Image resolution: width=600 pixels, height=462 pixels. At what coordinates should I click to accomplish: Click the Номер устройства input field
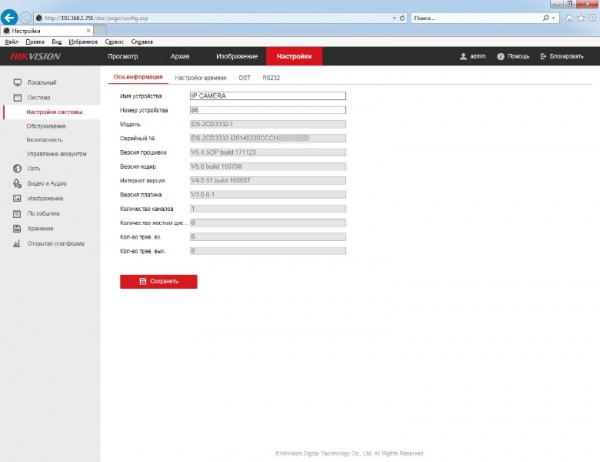(268, 110)
